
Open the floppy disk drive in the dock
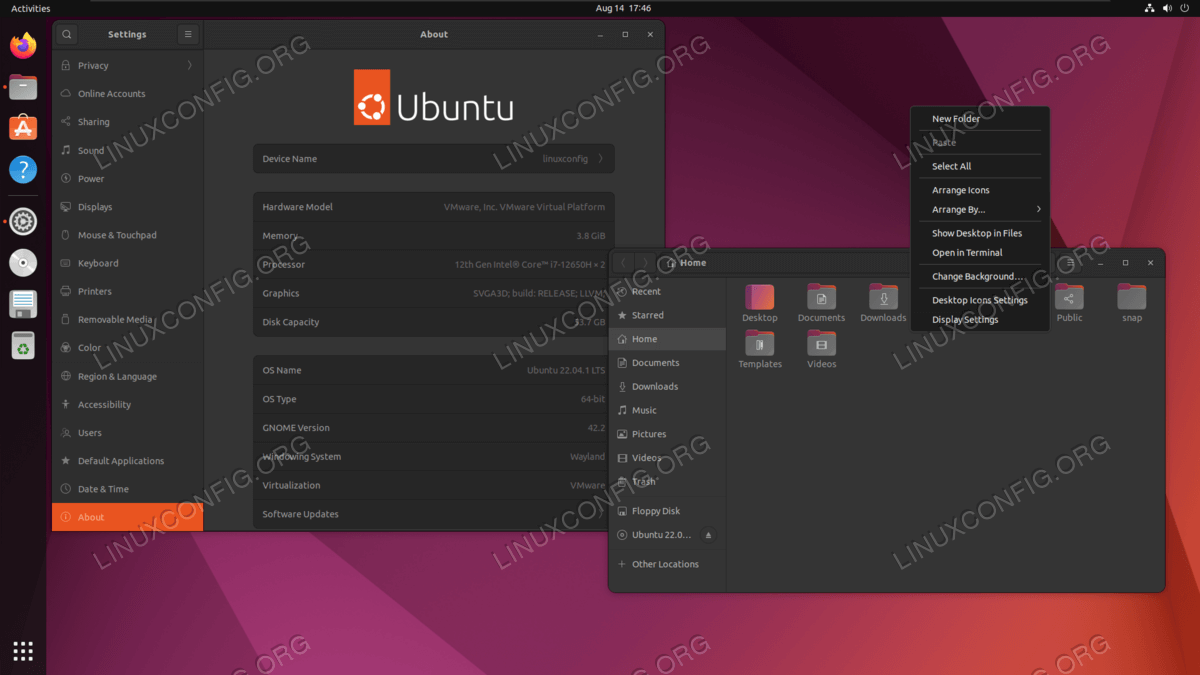(x=23, y=304)
